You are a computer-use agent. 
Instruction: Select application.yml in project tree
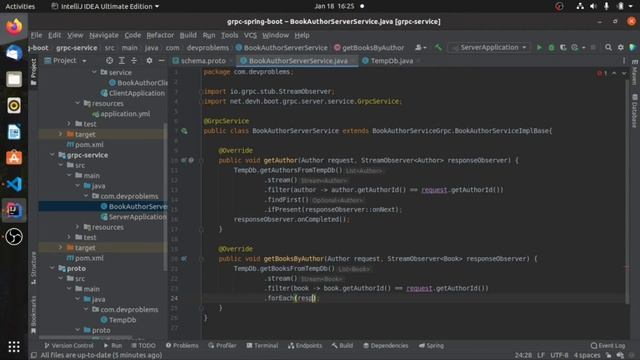coord(121,114)
